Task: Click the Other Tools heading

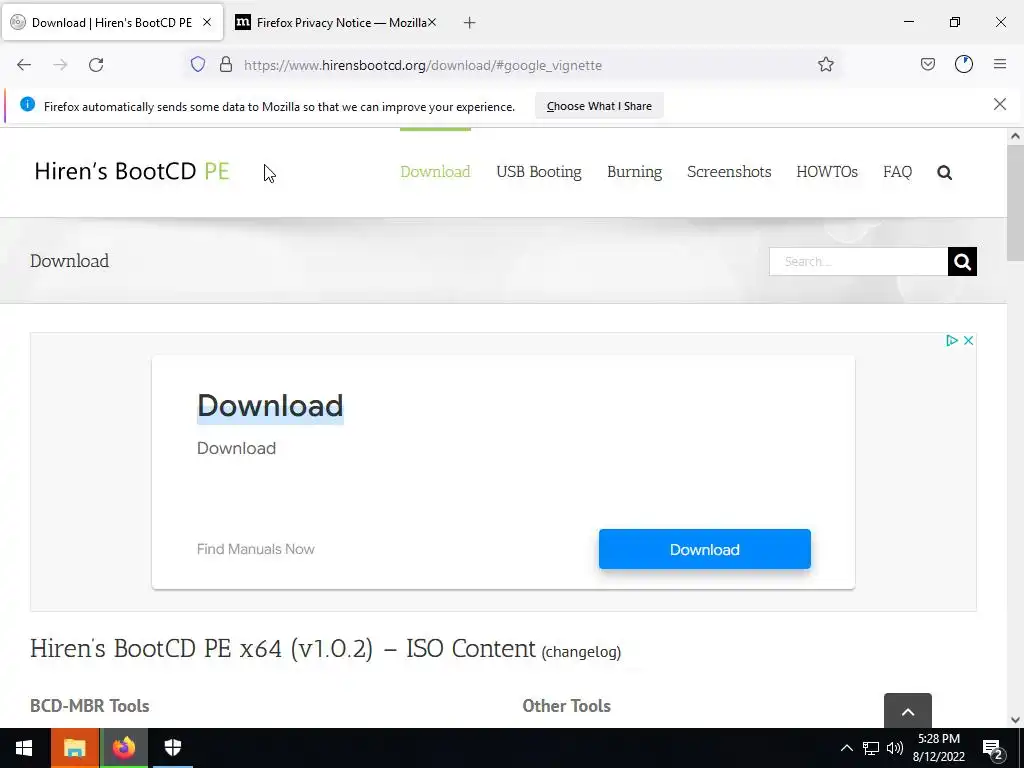Action: [x=566, y=706]
